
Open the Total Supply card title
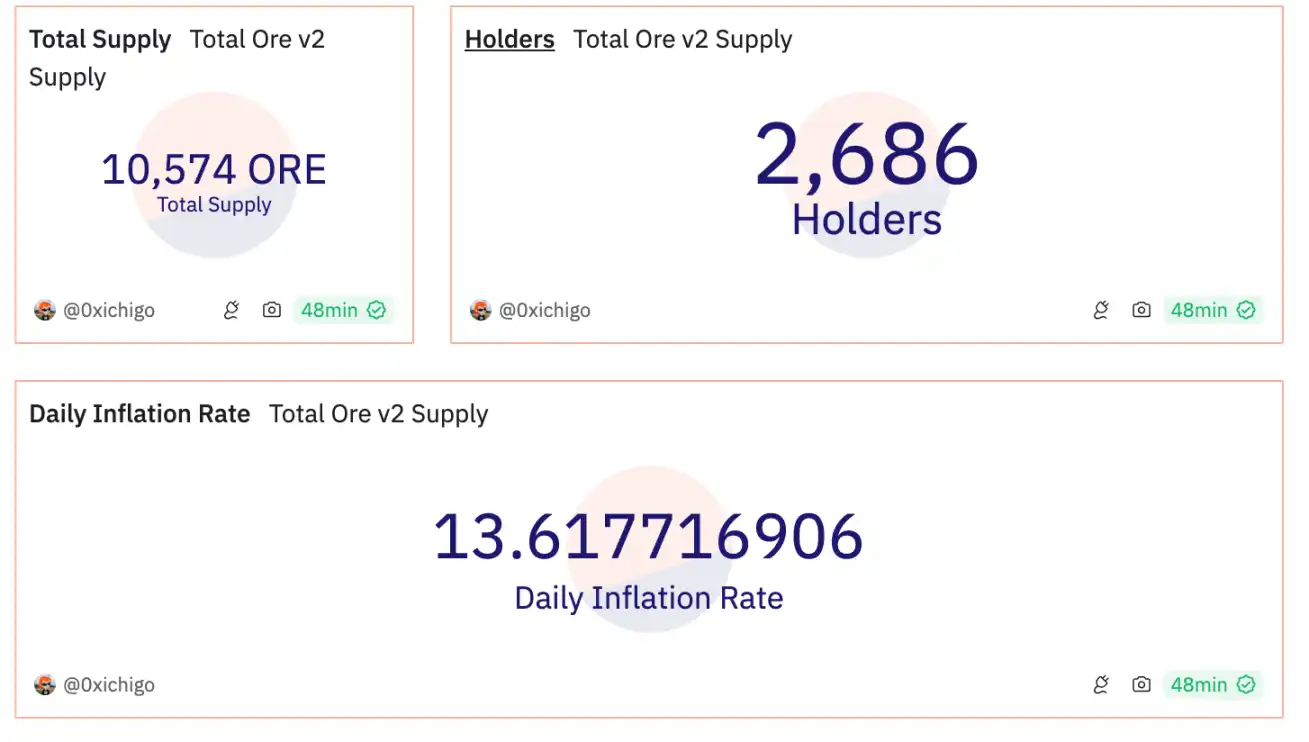[x=100, y=40]
